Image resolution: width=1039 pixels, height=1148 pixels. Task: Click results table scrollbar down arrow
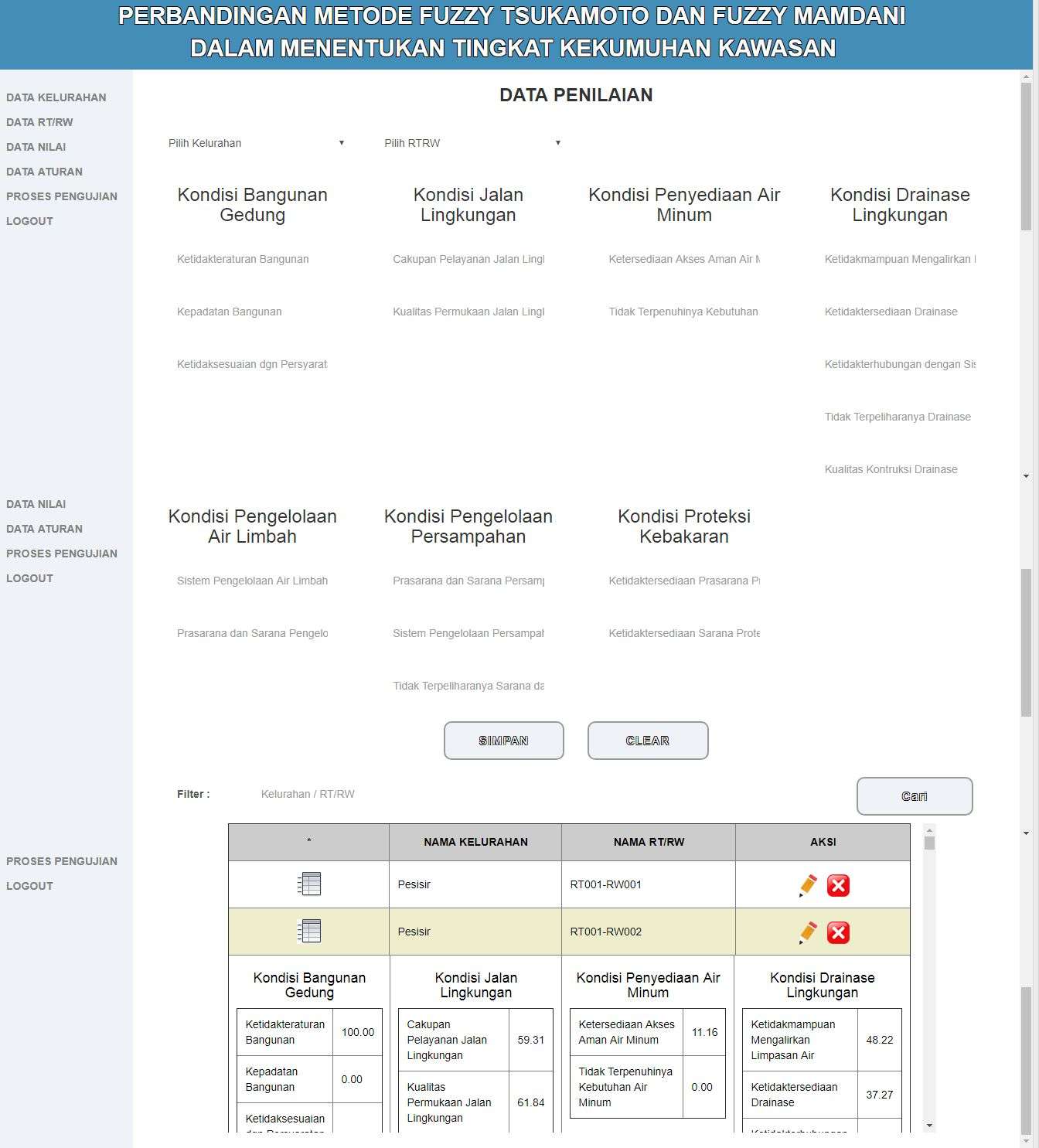(x=929, y=1126)
